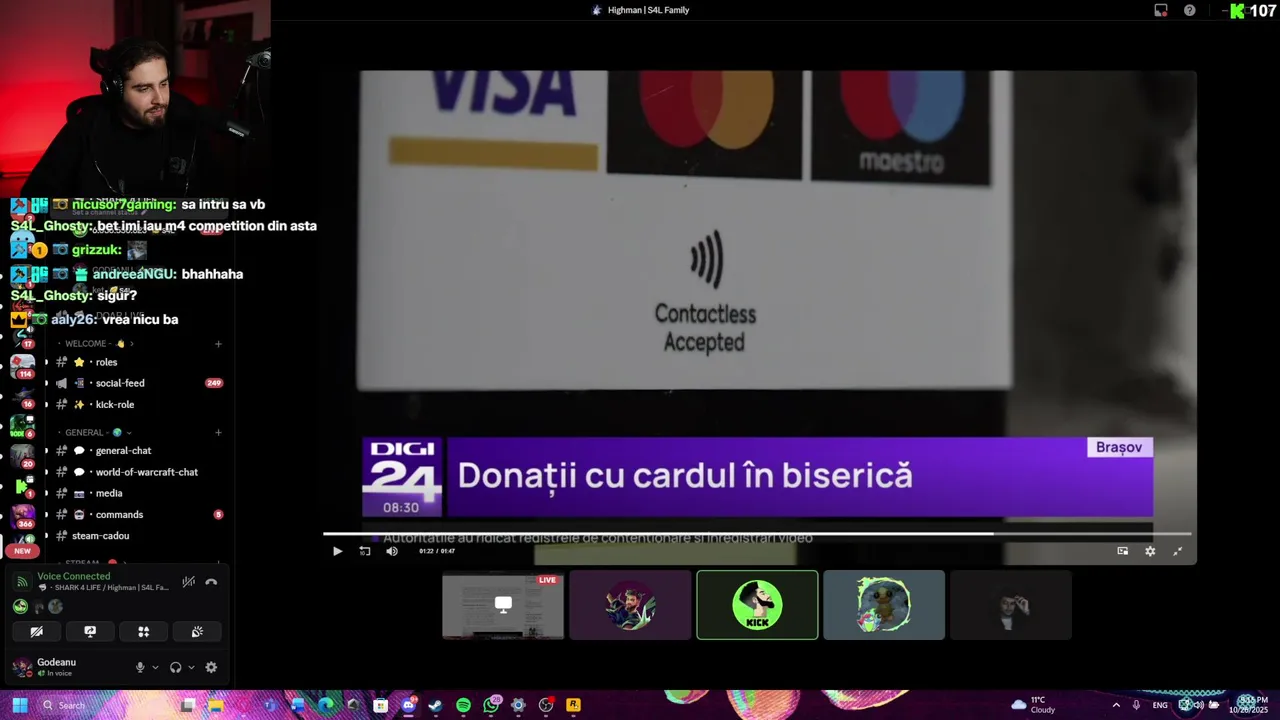Open Microsoft Store from taskbar
The width and height of the screenshot is (1280, 720).
point(380,705)
